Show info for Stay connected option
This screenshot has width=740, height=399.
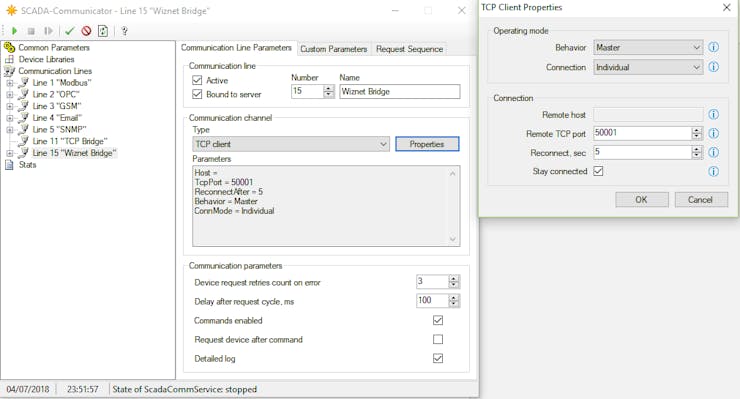(714, 171)
